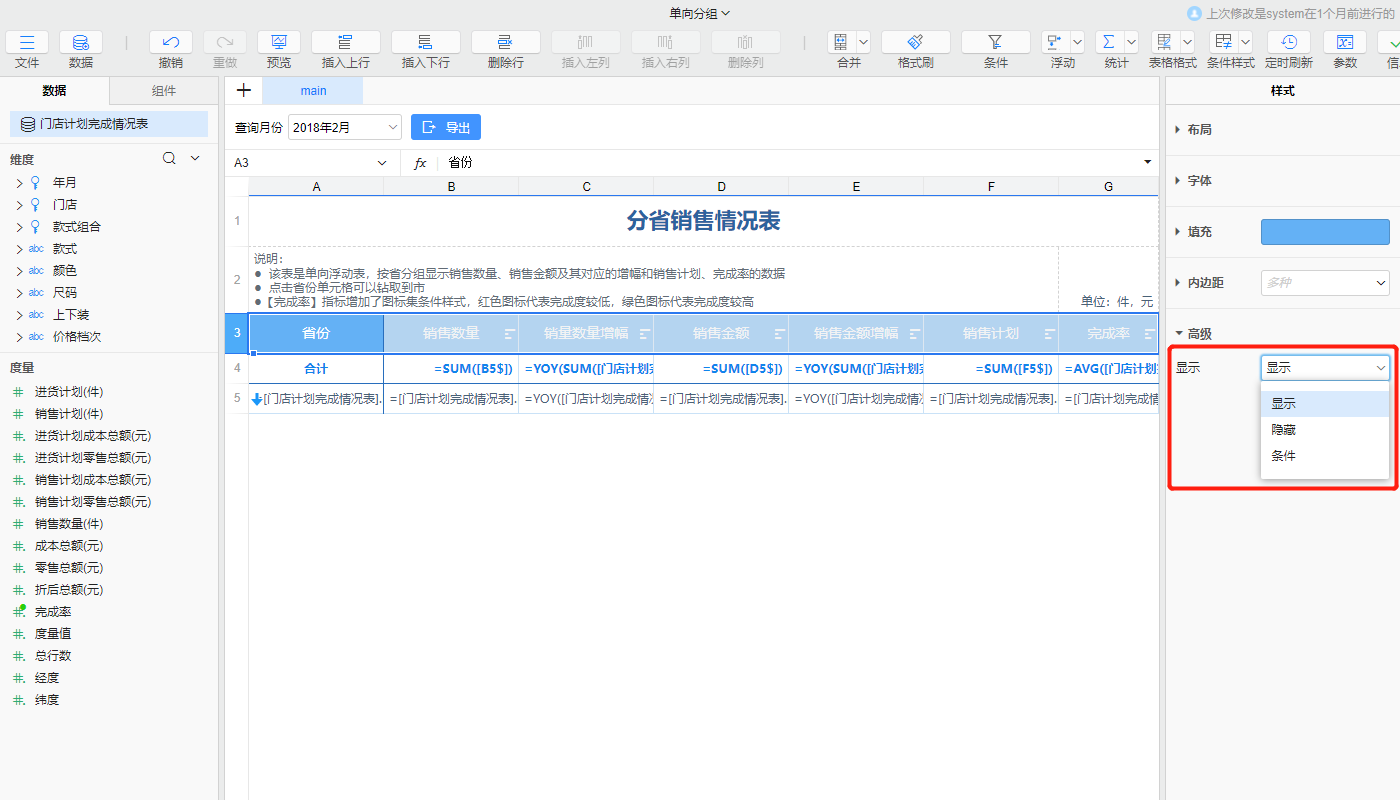Choose 隐藏 in the display dropdown list
The height and width of the screenshot is (800, 1400).
tap(1283, 430)
